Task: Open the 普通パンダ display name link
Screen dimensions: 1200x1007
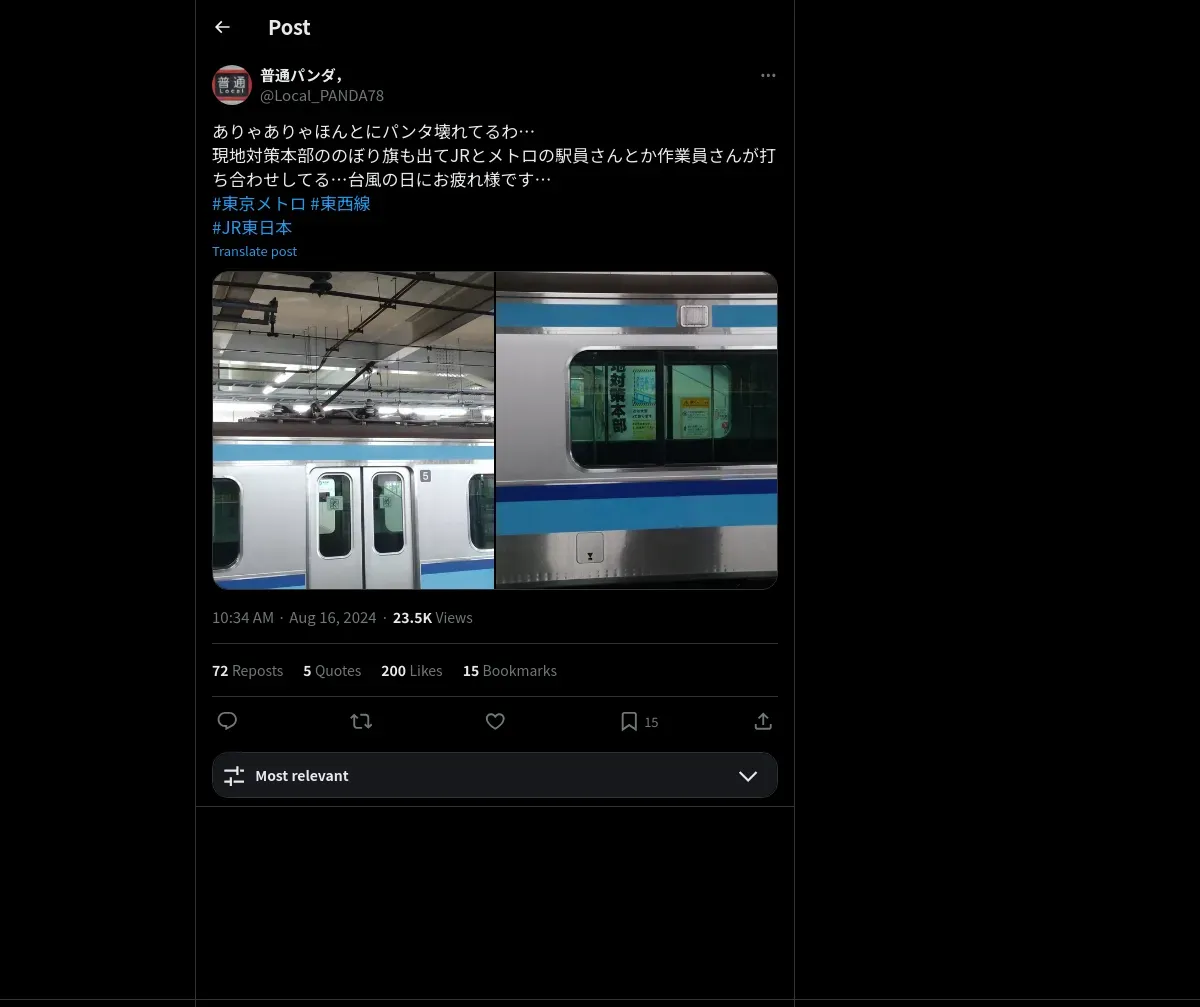Action: click(x=302, y=75)
